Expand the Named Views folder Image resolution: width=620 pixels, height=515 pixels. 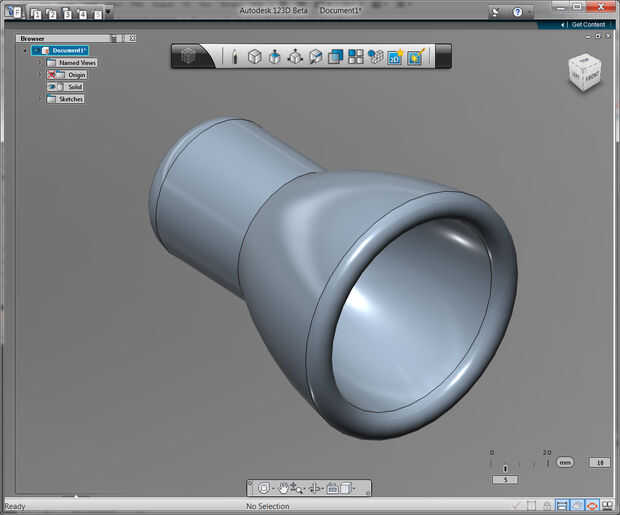pyautogui.click(x=40, y=63)
